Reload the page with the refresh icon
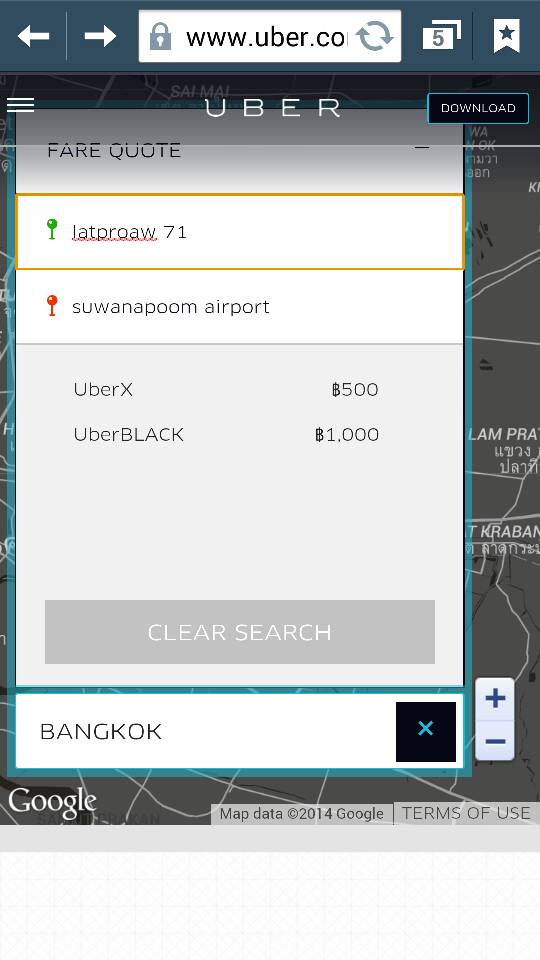 coord(375,36)
